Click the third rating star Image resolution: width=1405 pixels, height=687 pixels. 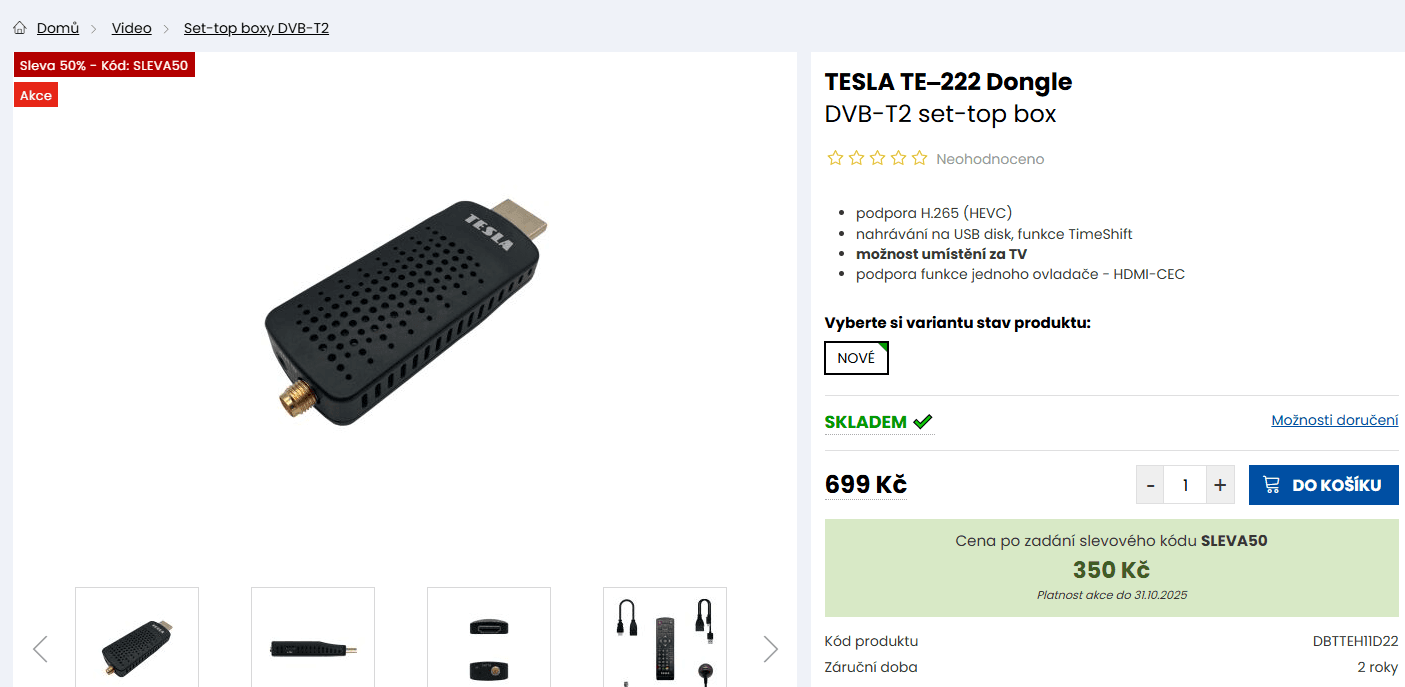(x=877, y=158)
